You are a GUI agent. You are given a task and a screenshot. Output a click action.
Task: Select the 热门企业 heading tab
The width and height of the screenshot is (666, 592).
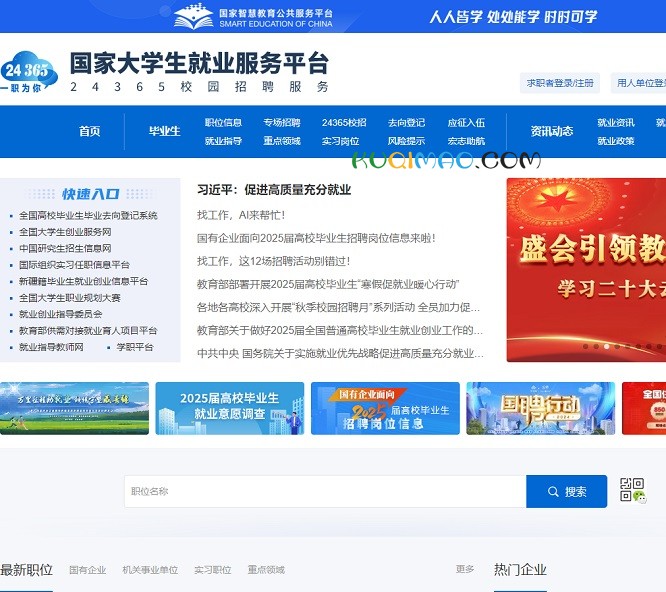pos(520,570)
